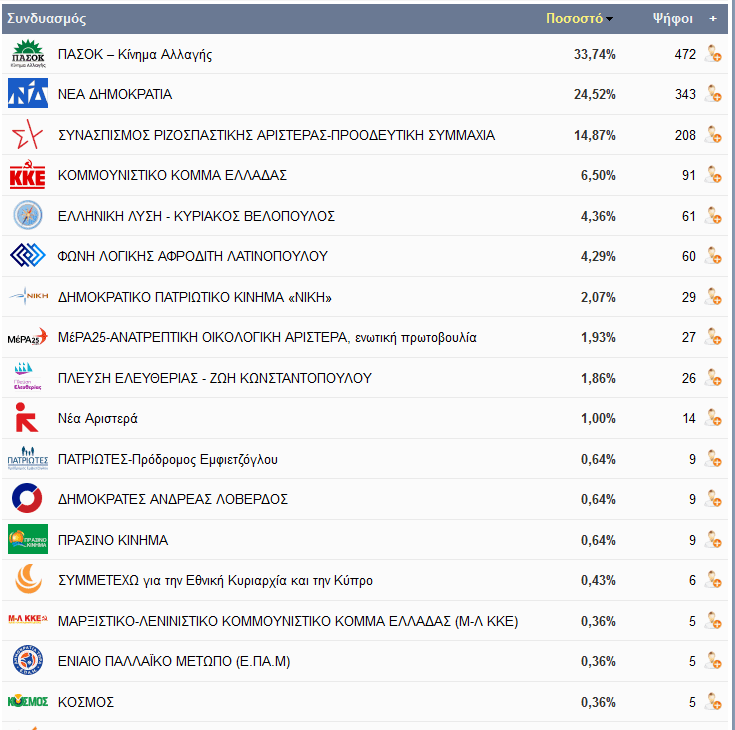Viewport: 735px width, 730px height.
Task: Sort by Ψήφοι column header
Action: coord(673,18)
